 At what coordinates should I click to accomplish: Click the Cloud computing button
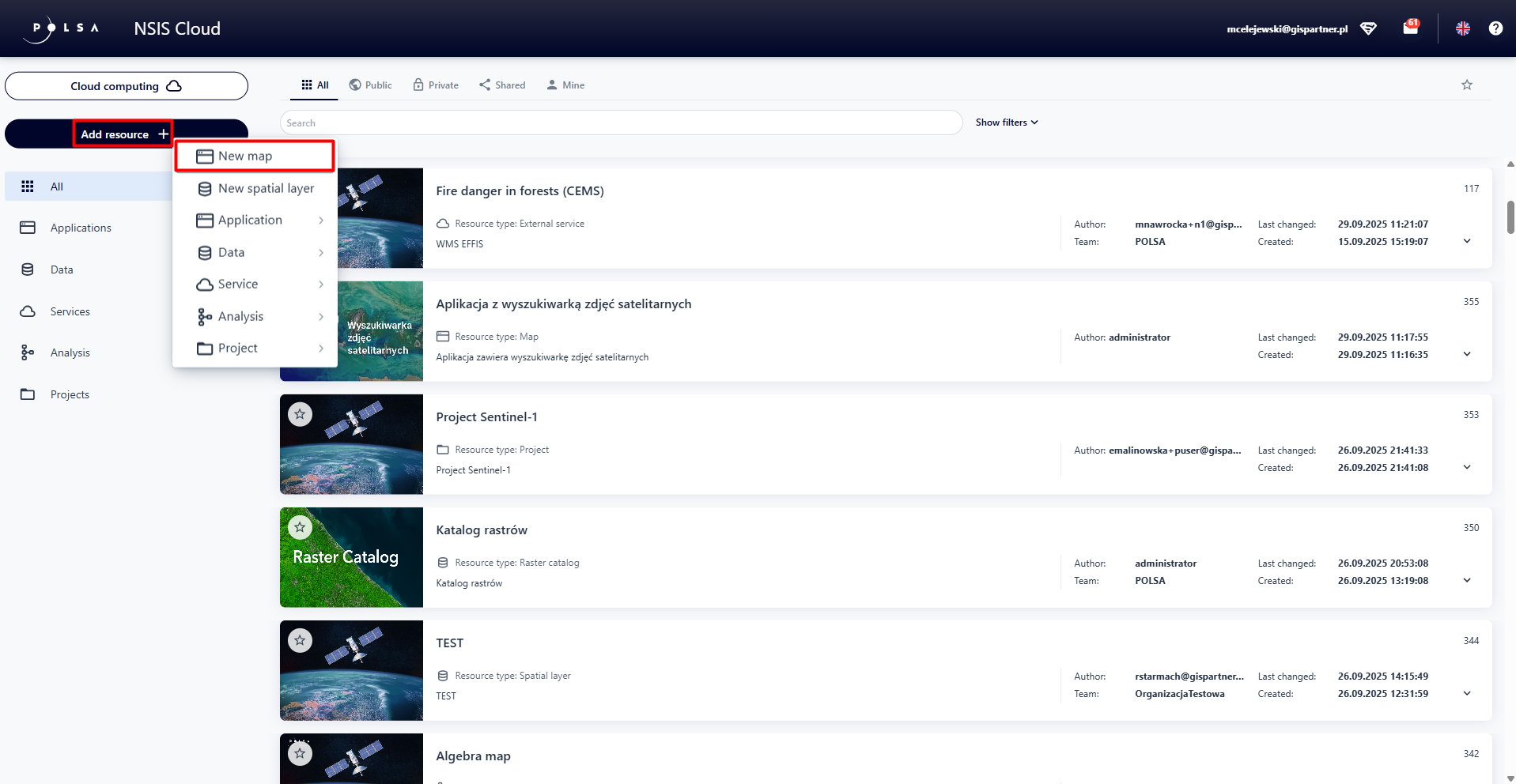[x=127, y=86]
